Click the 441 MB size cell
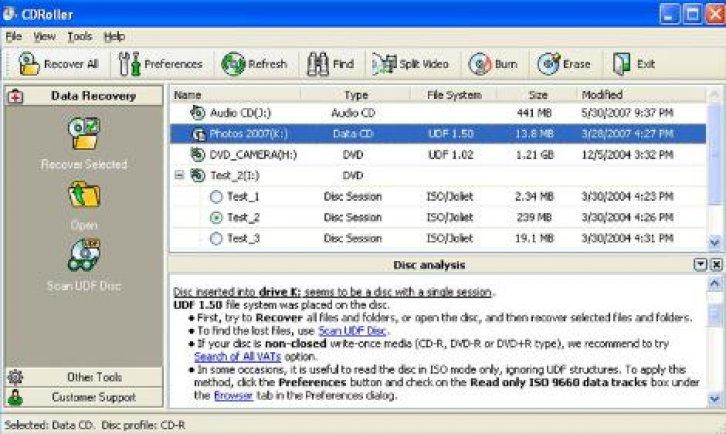 click(534, 113)
